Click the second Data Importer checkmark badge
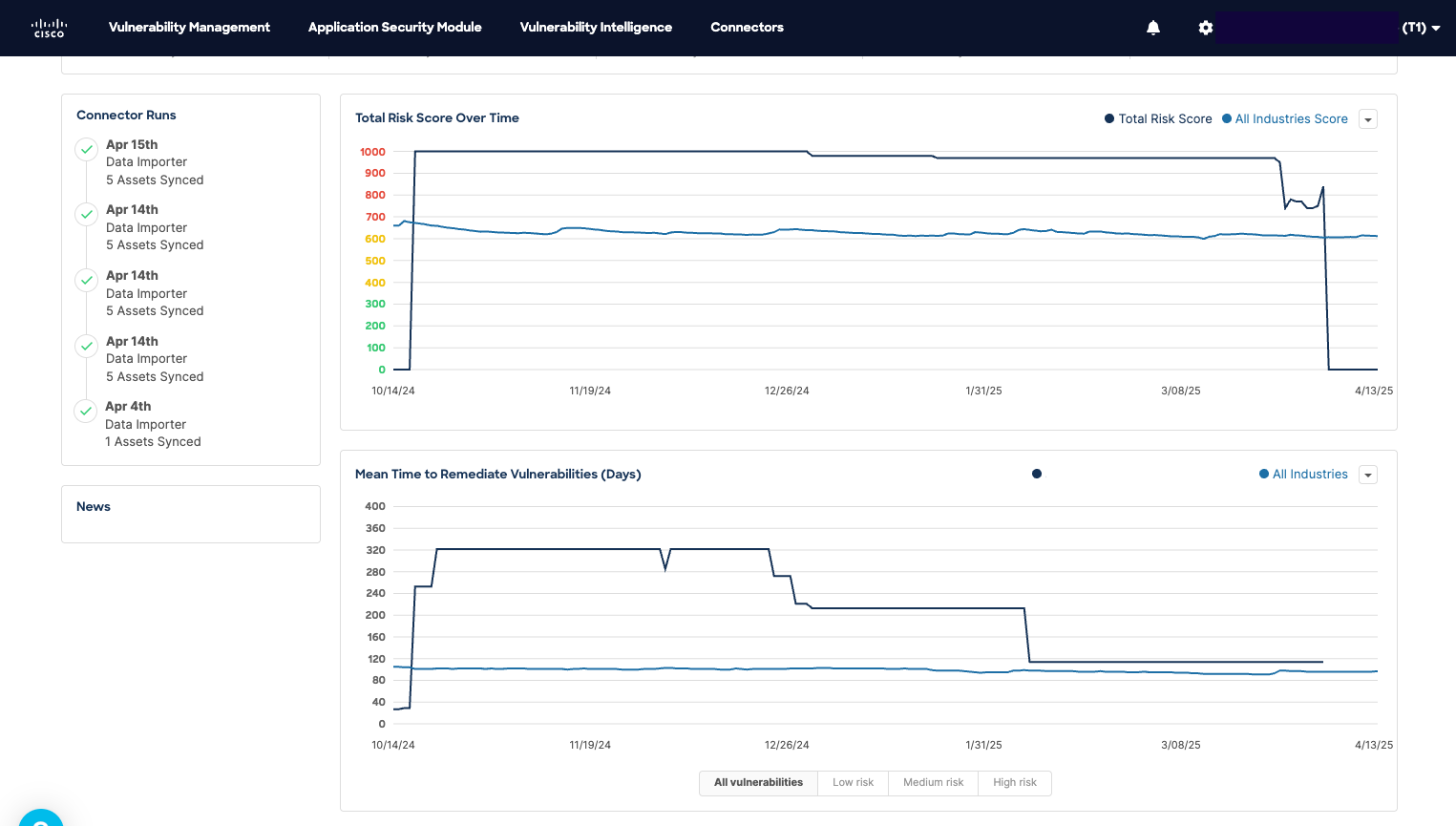 point(86,214)
